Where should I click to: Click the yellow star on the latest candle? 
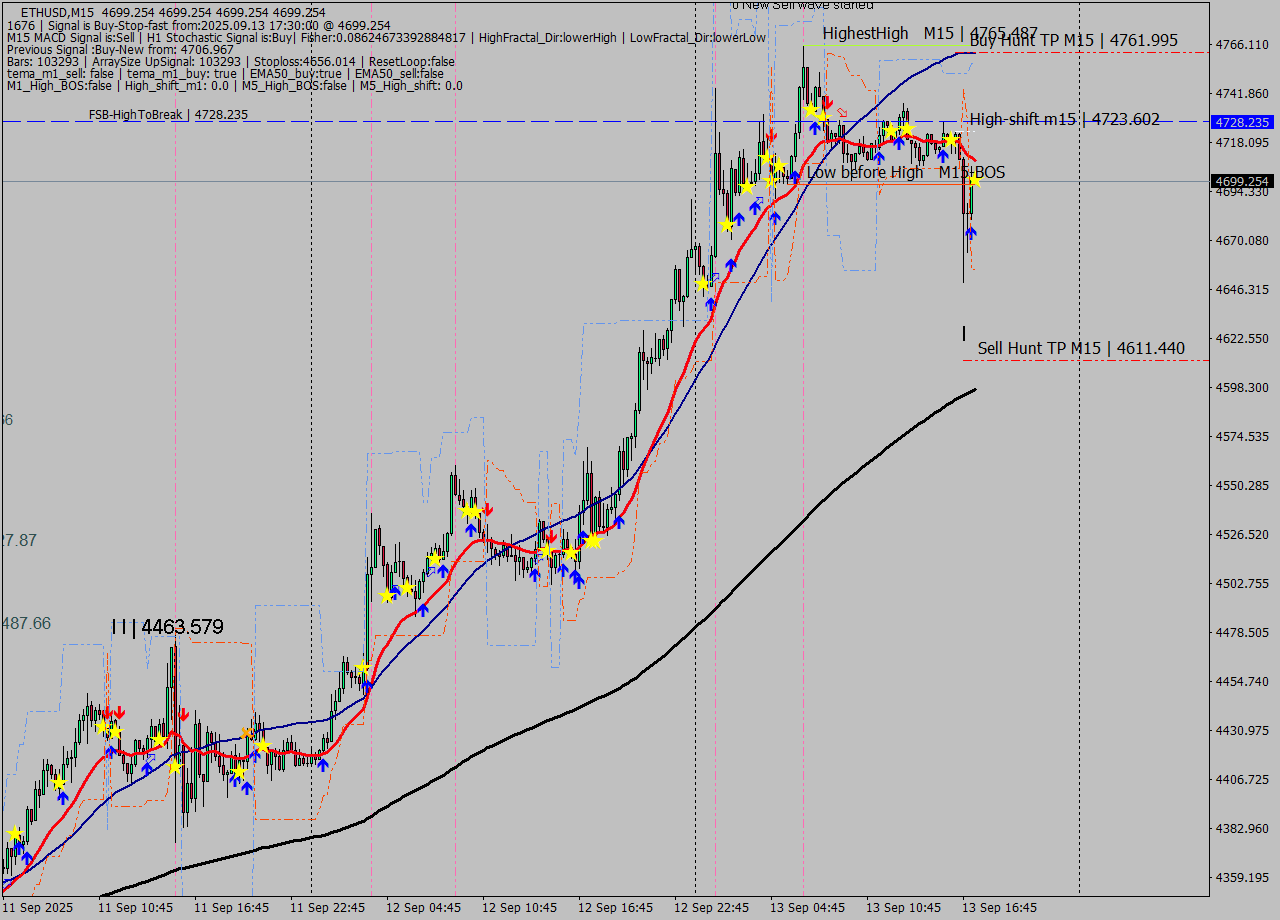point(973,180)
